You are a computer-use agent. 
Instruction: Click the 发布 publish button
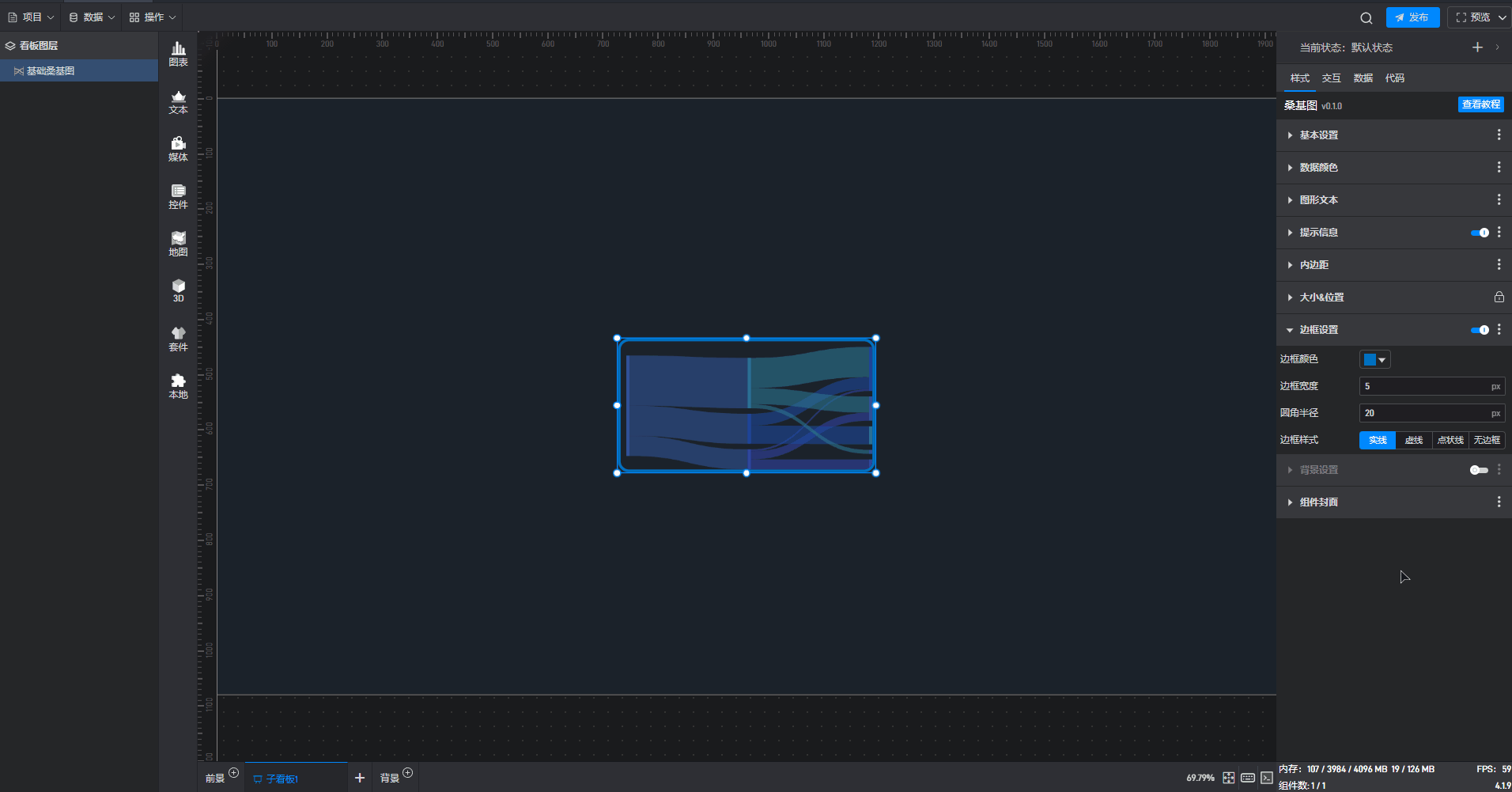pyautogui.click(x=1412, y=17)
